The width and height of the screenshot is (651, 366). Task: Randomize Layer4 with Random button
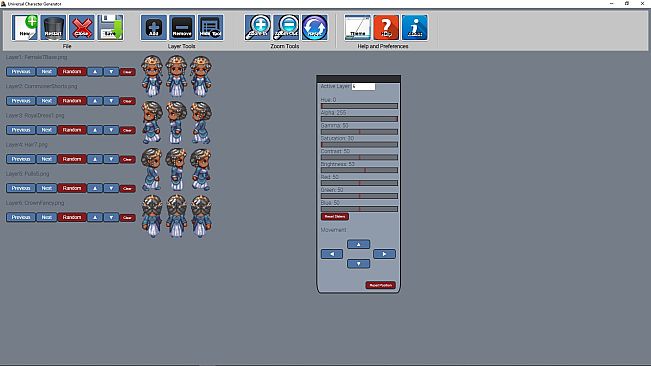(x=72, y=159)
